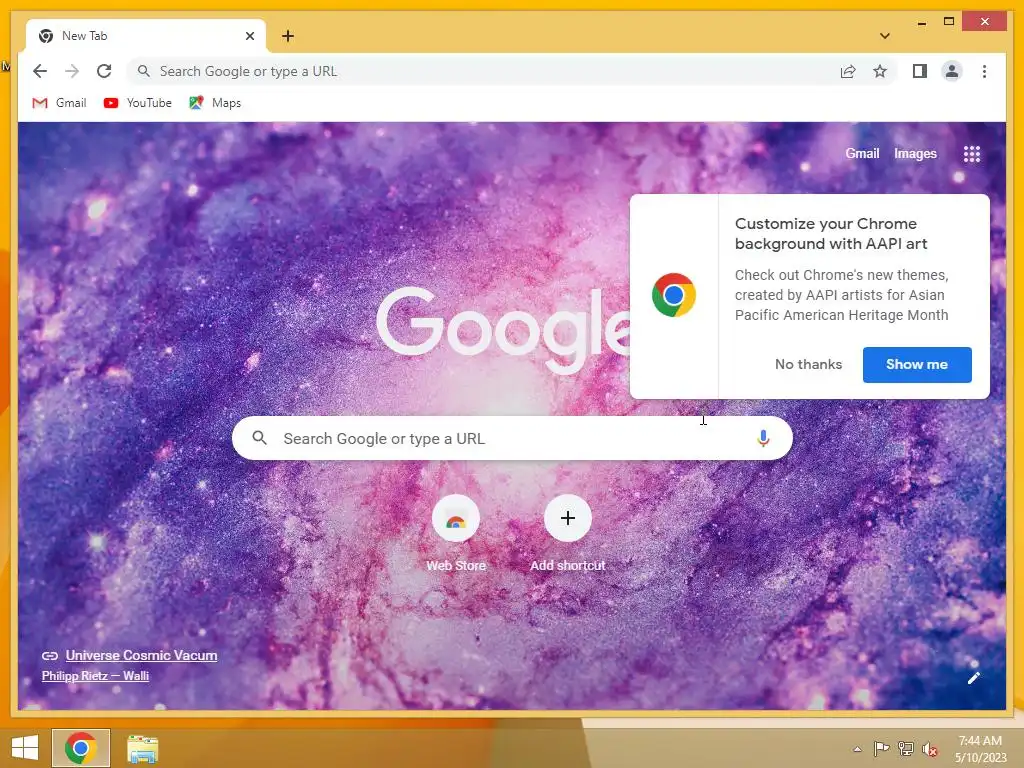The height and width of the screenshot is (768, 1024).
Task: Open Chrome three-dot menu
Action: [x=984, y=71]
